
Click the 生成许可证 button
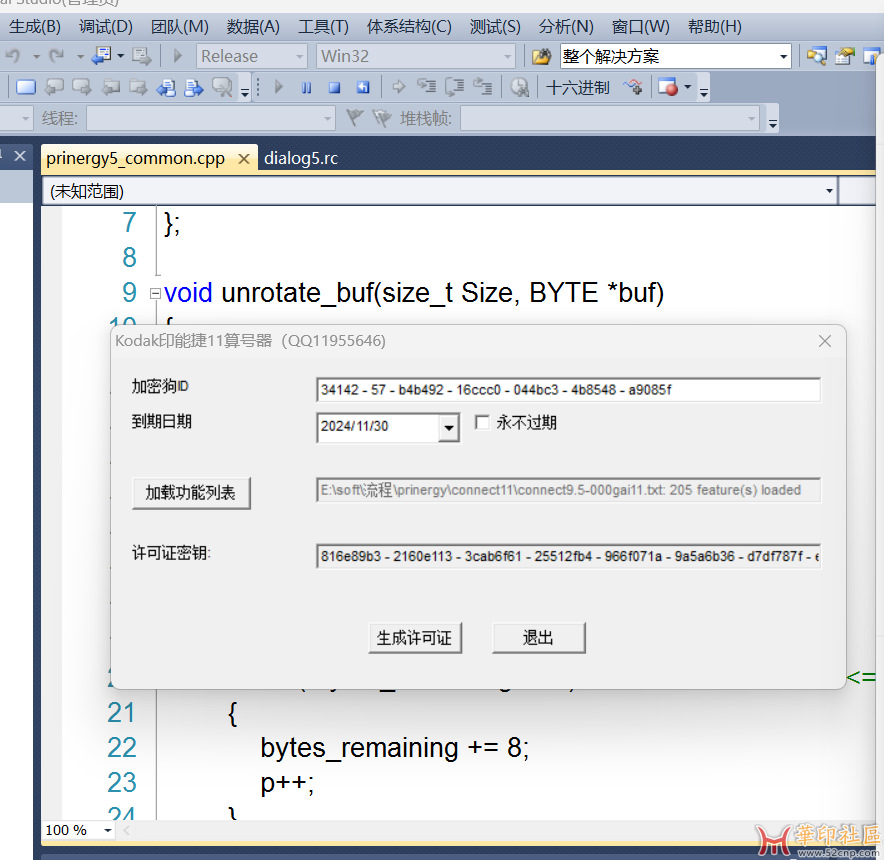(414, 638)
